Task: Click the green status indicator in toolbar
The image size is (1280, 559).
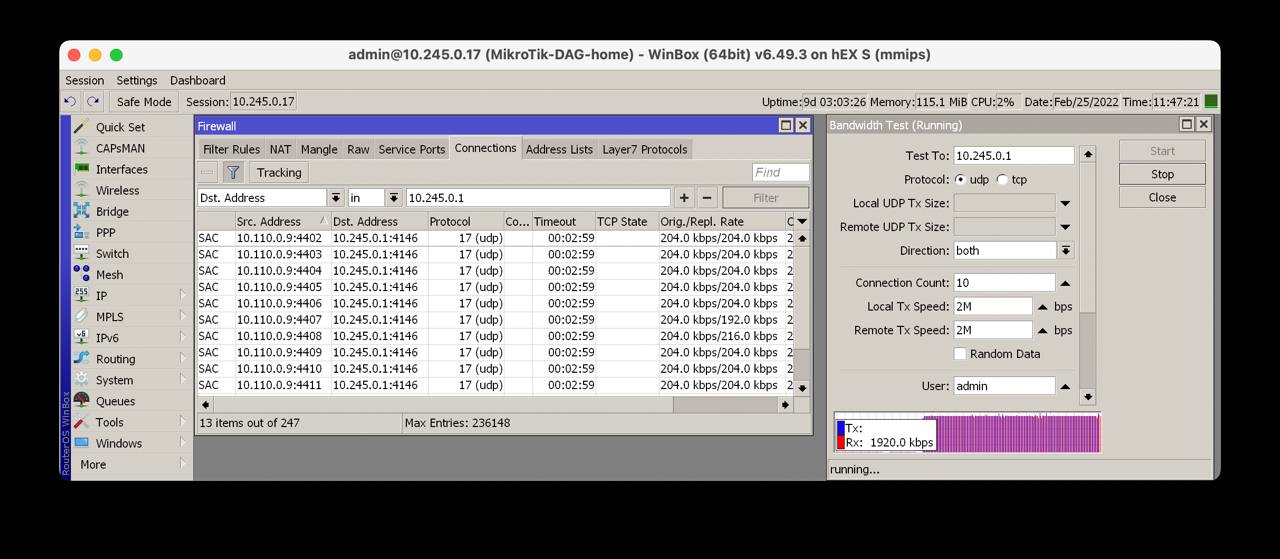Action: (x=1211, y=101)
